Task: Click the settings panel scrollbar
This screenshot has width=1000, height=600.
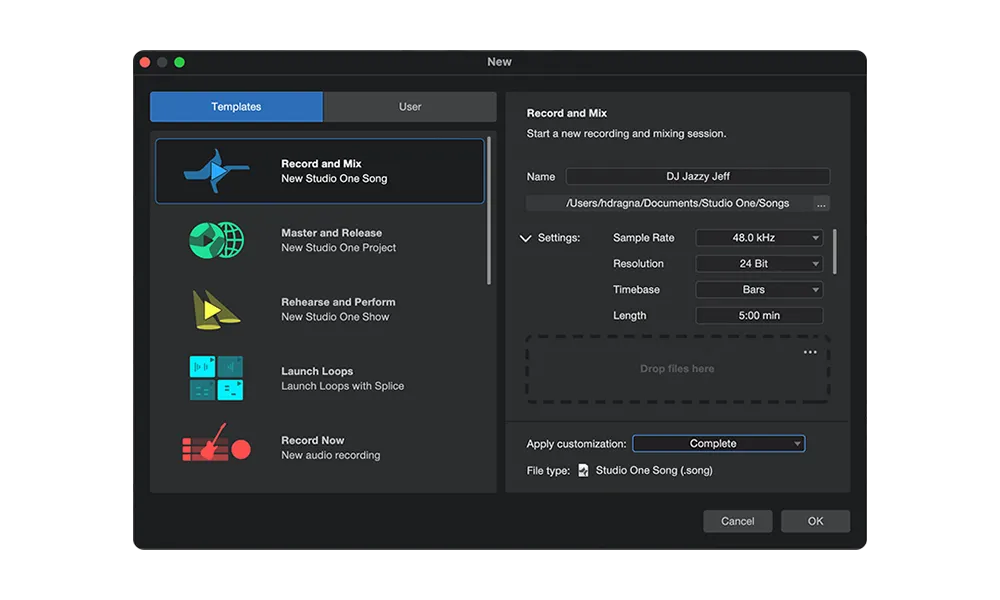Action: 834,252
